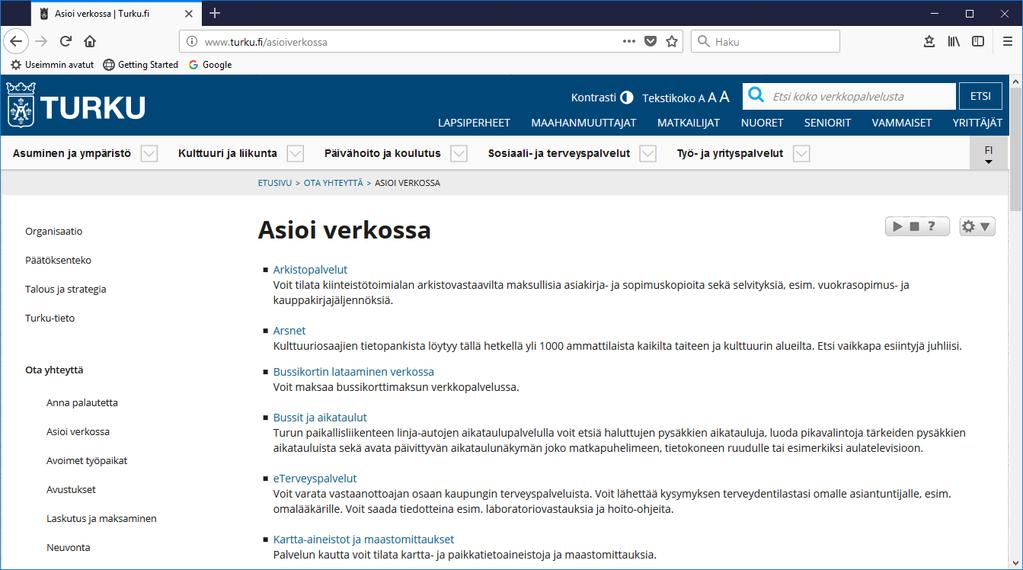Click the magnifier icon in site search
1023x570 pixels.
click(756, 95)
